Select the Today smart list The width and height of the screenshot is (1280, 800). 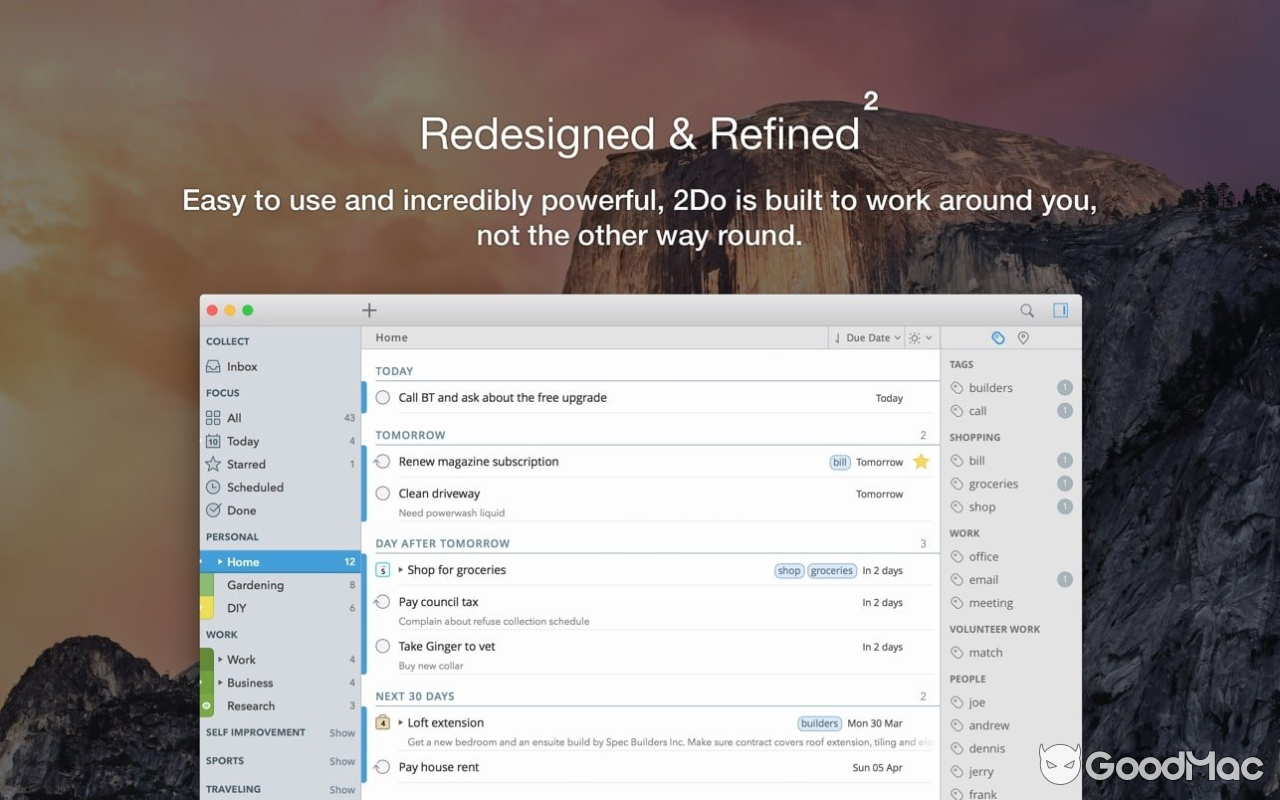[x=244, y=441]
